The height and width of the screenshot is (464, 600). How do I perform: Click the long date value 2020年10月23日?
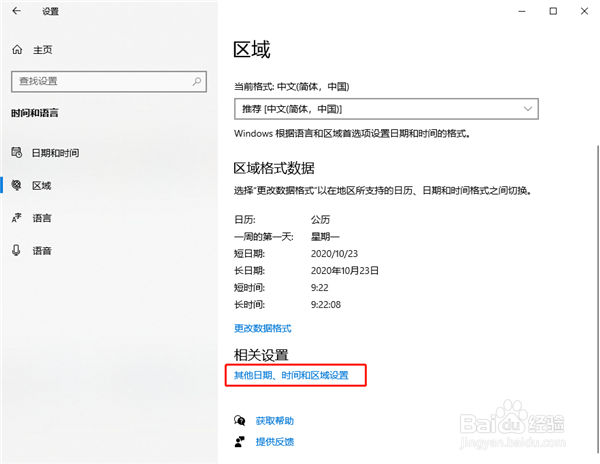[x=345, y=270]
